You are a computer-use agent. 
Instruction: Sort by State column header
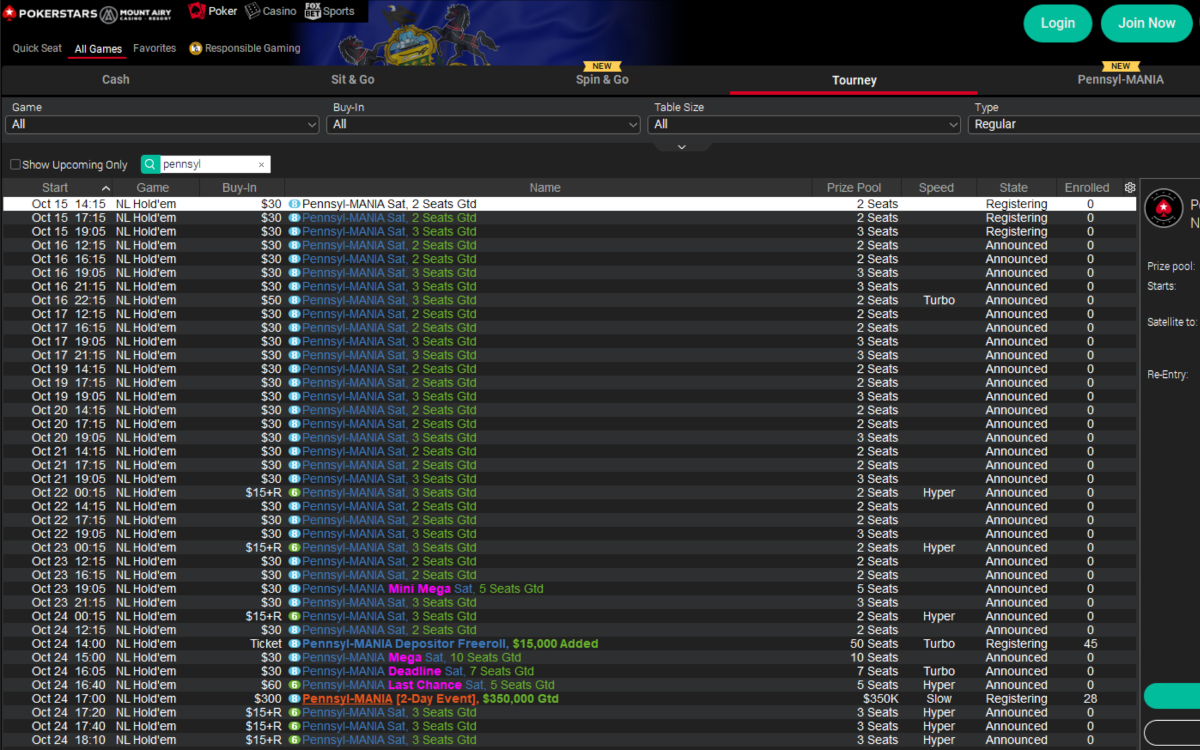(1013, 188)
